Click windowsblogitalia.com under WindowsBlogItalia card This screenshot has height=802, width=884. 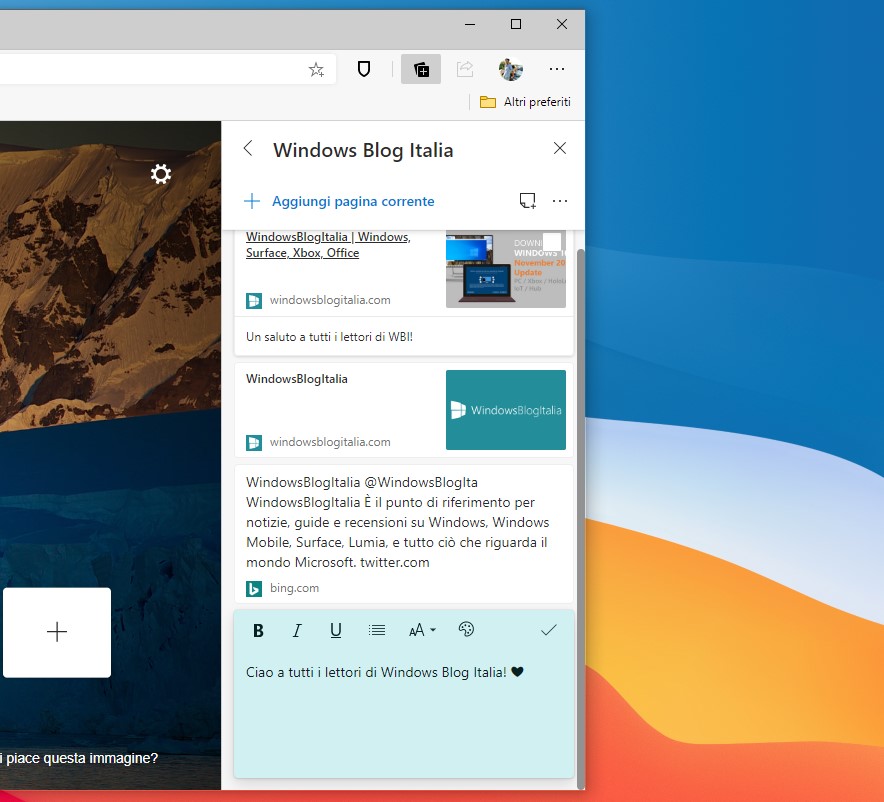pos(330,442)
